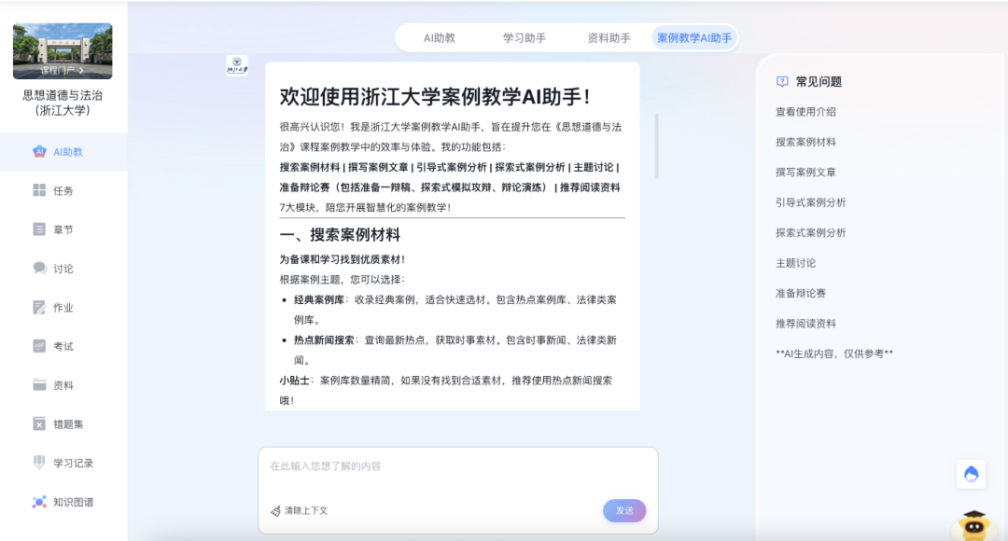1008x541 pixels.
Task: Open the 查看使用介绍 FAQ link
Action: pos(806,112)
